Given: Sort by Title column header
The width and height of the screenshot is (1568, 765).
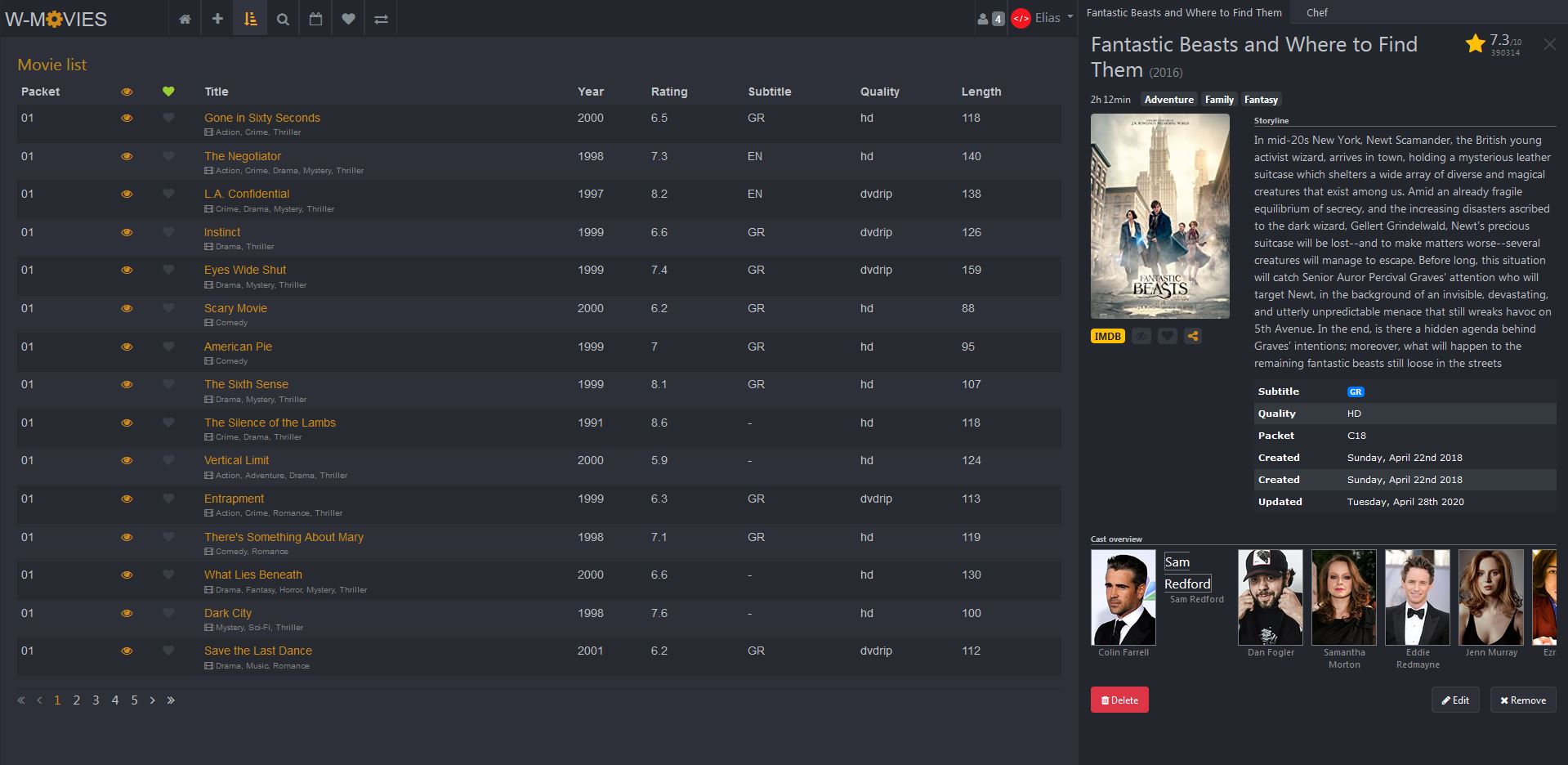Looking at the screenshot, I should [217, 92].
